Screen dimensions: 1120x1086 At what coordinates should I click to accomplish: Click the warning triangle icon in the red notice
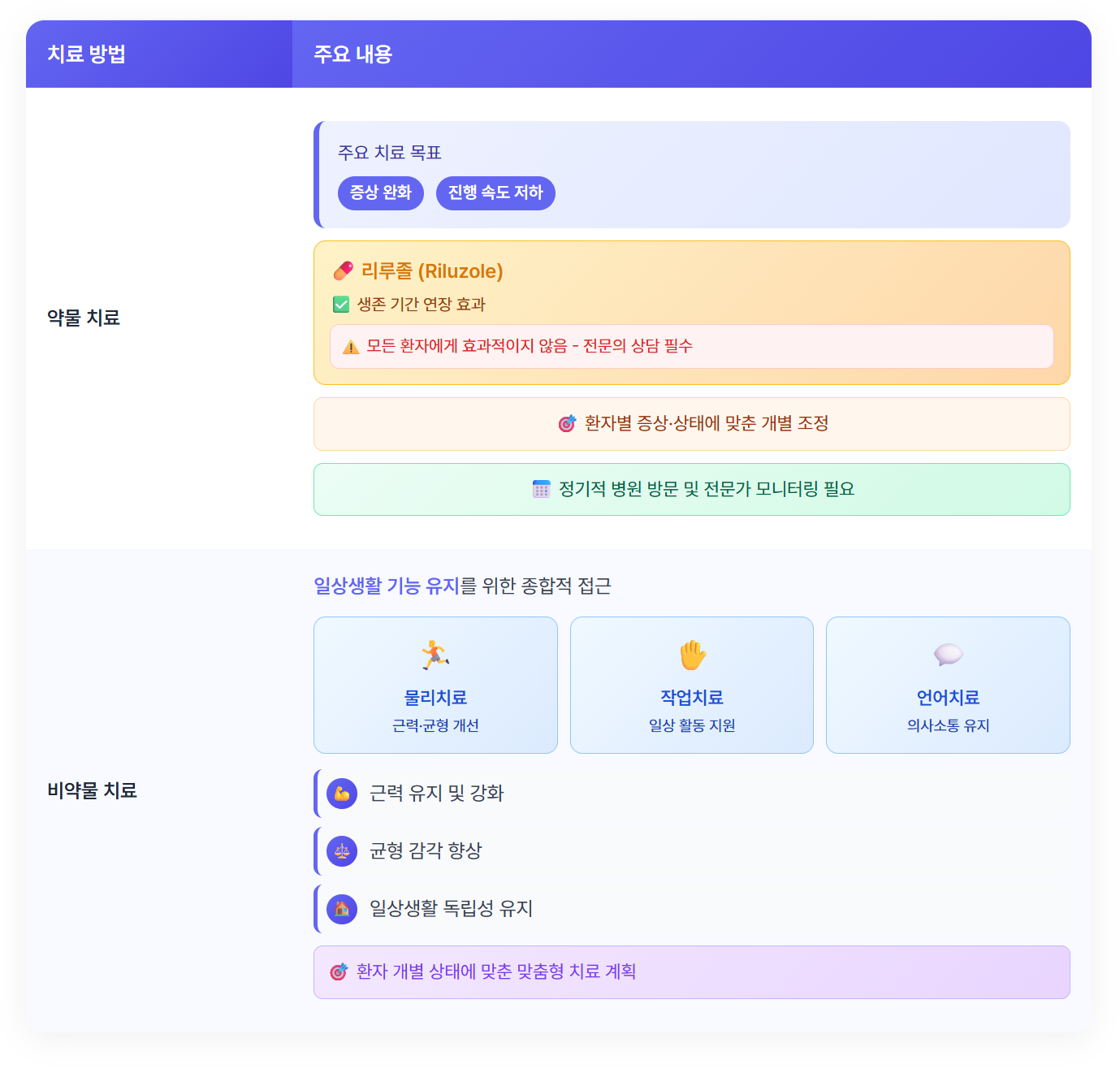351,347
